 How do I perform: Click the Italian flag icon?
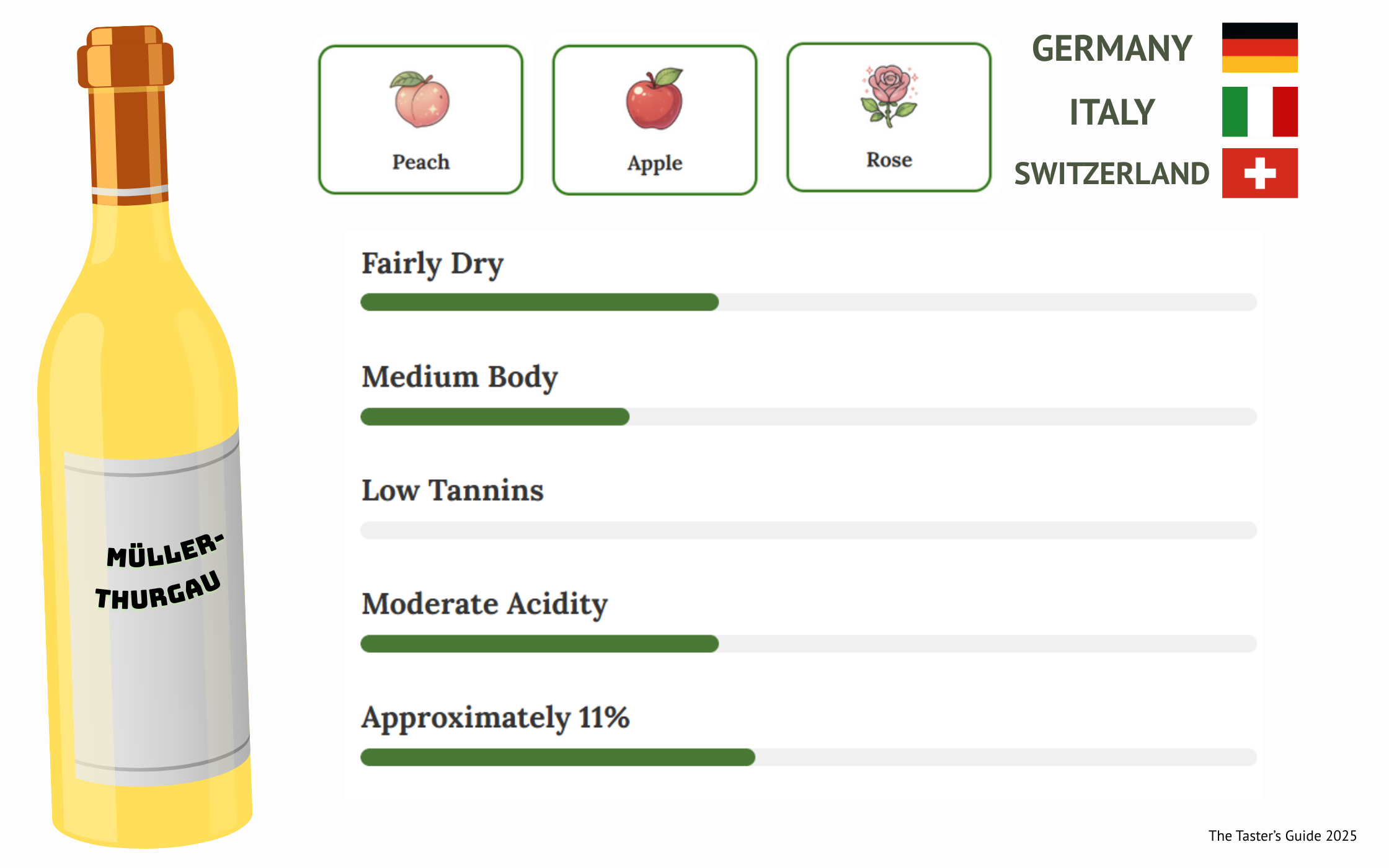1259,112
